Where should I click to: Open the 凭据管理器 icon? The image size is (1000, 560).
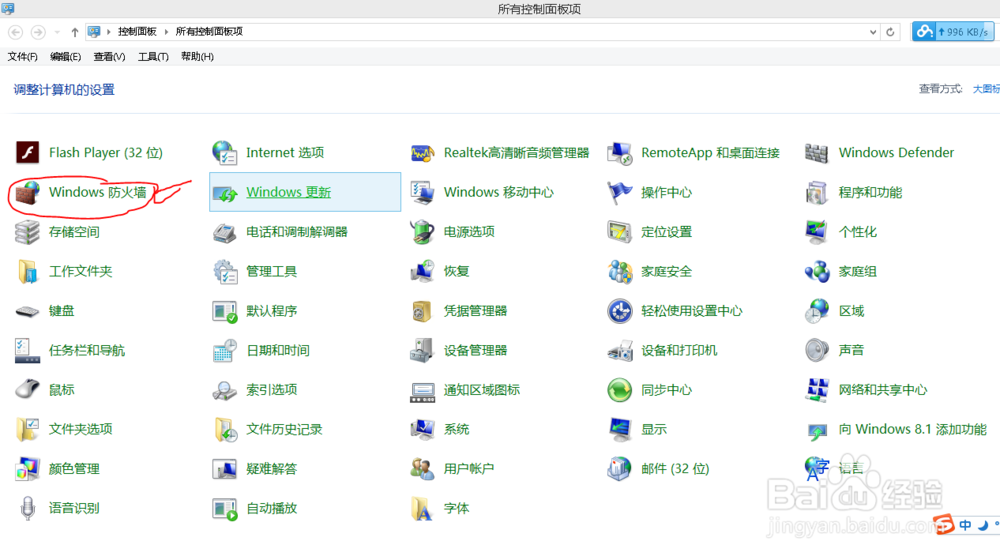[x=422, y=311]
